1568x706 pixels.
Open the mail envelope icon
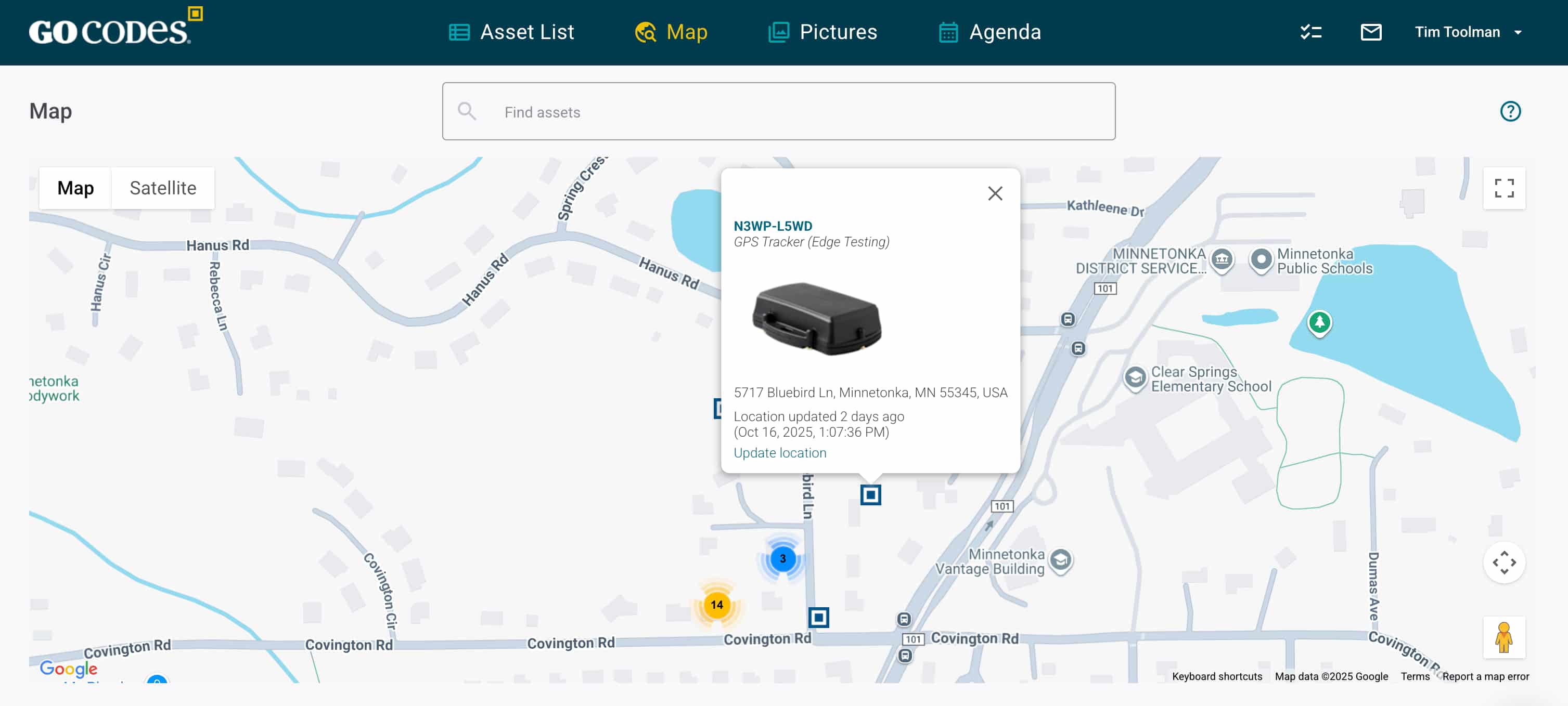(1371, 32)
